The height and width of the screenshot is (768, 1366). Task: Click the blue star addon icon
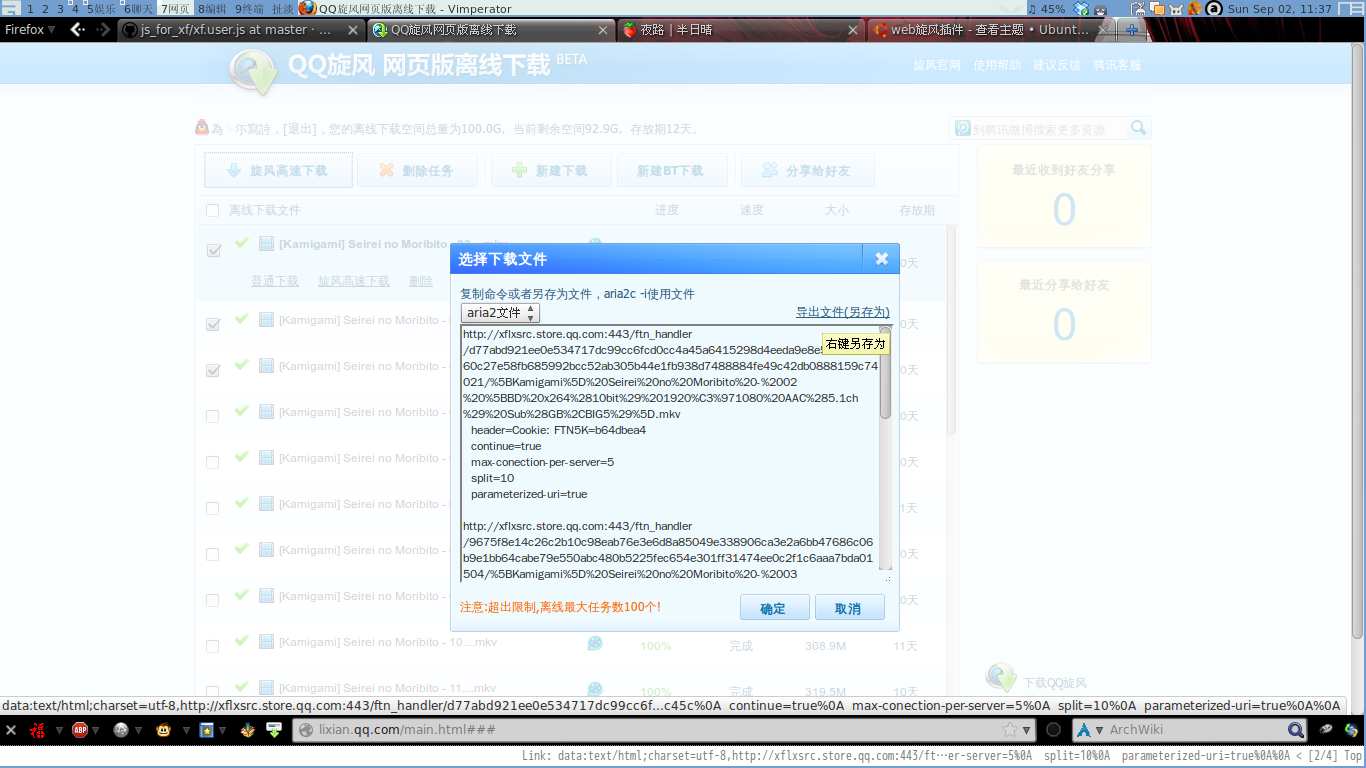(206, 730)
